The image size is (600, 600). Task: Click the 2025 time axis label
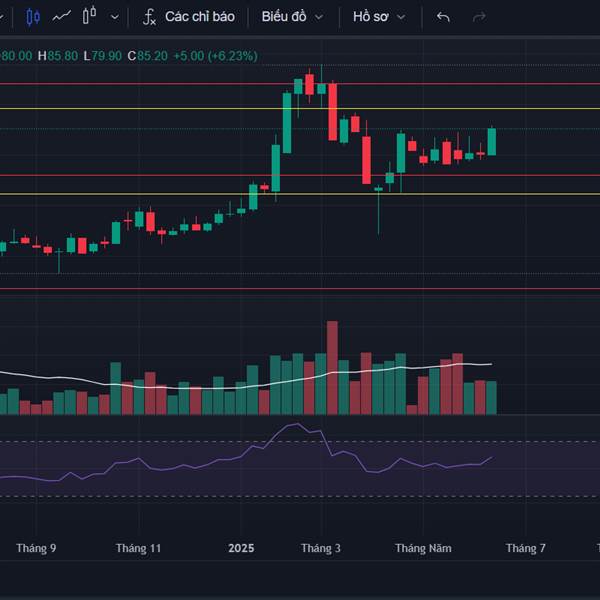click(x=241, y=548)
